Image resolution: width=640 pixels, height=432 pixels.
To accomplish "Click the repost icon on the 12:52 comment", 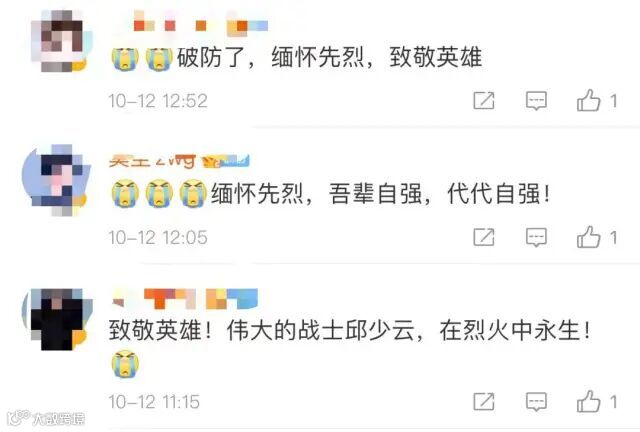I will pyautogui.click(x=484, y=100).
